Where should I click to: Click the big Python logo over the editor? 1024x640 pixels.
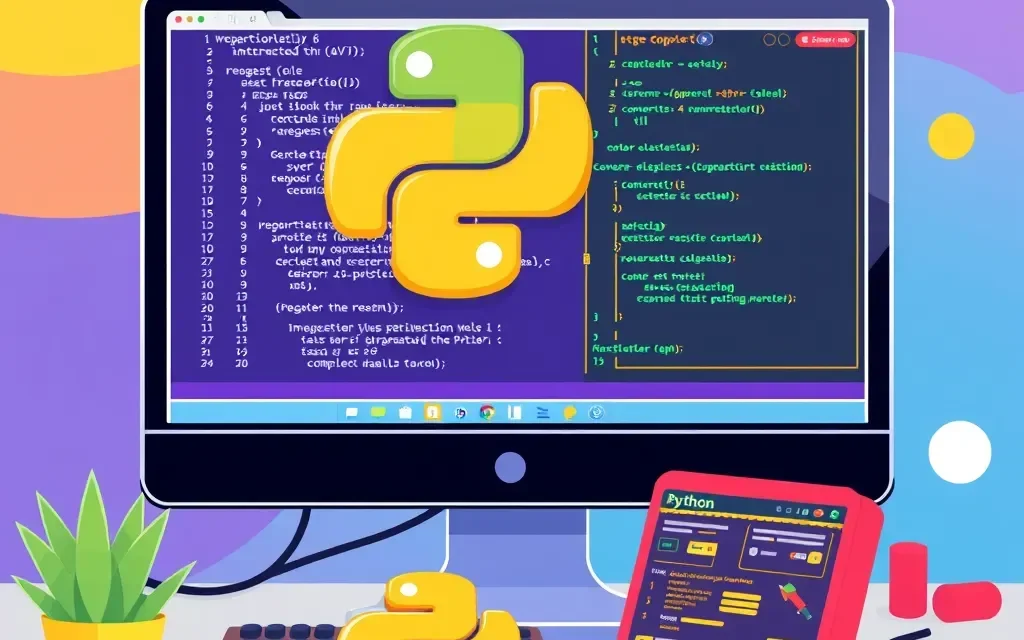click(459, 160)
